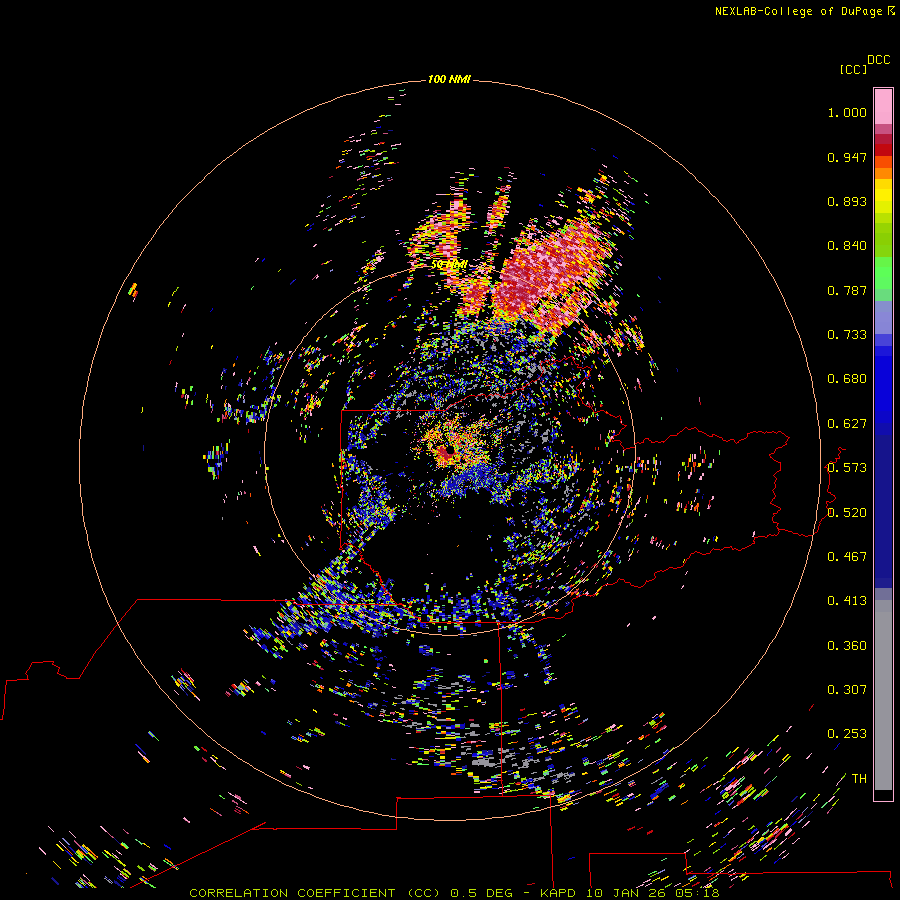Click the 100 NMI range ring label
This screenshot has height=900, width=900.
(449, 79)
